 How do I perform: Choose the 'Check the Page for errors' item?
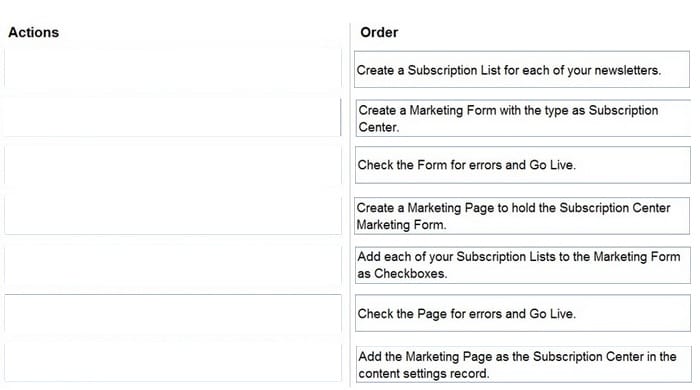click(523, 313)
